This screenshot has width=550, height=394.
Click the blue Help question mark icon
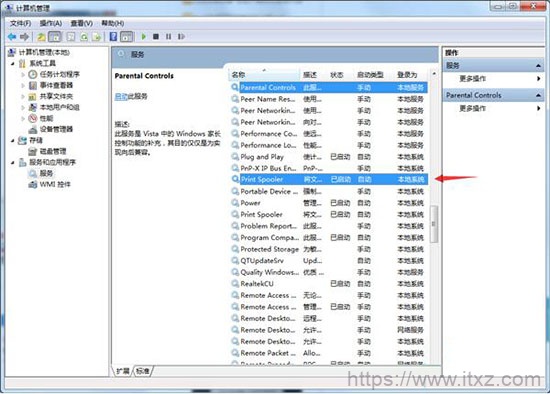(113, 36)
